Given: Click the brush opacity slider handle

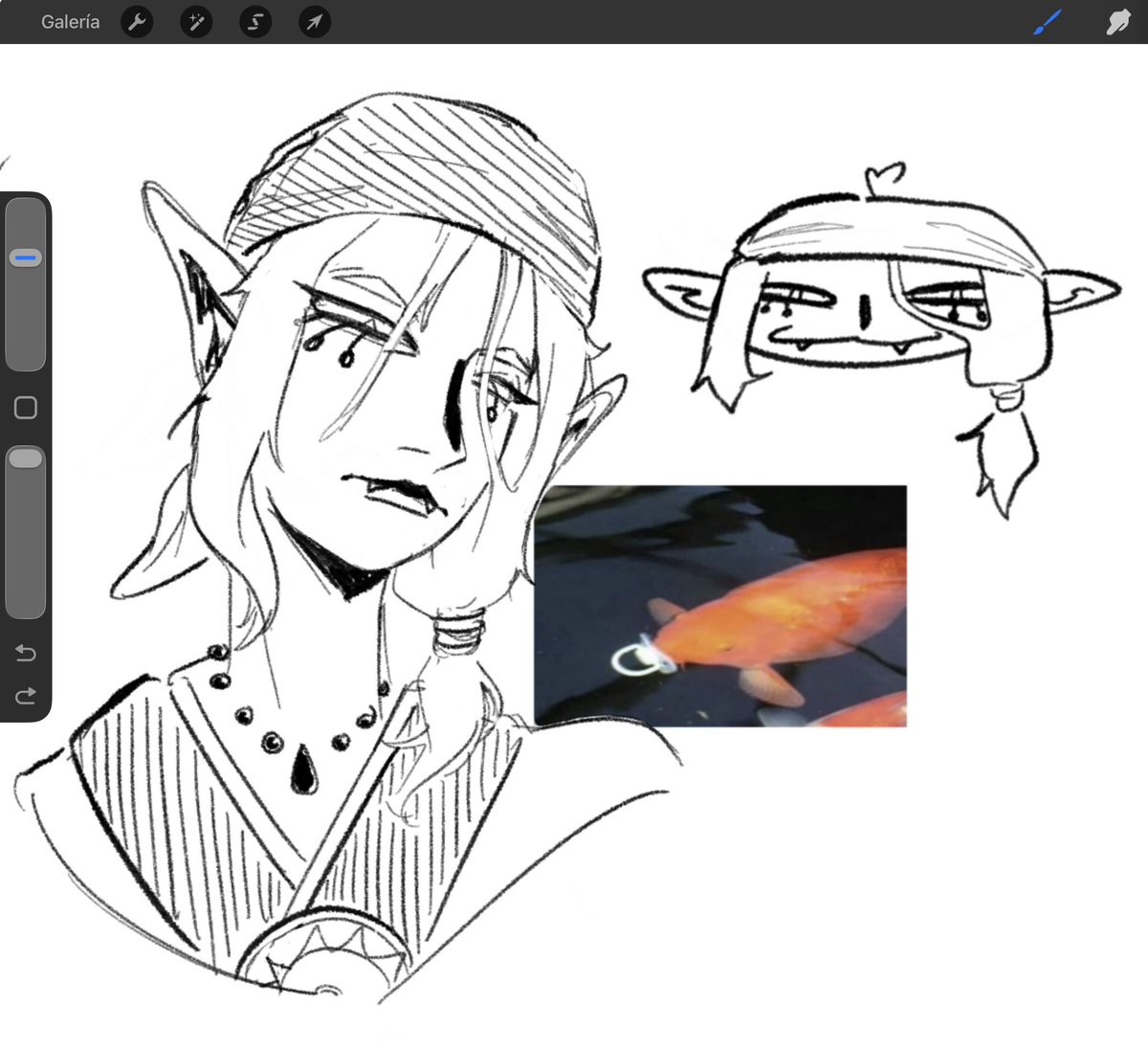Looking at the screenshot, I should [x=26, y=458].
